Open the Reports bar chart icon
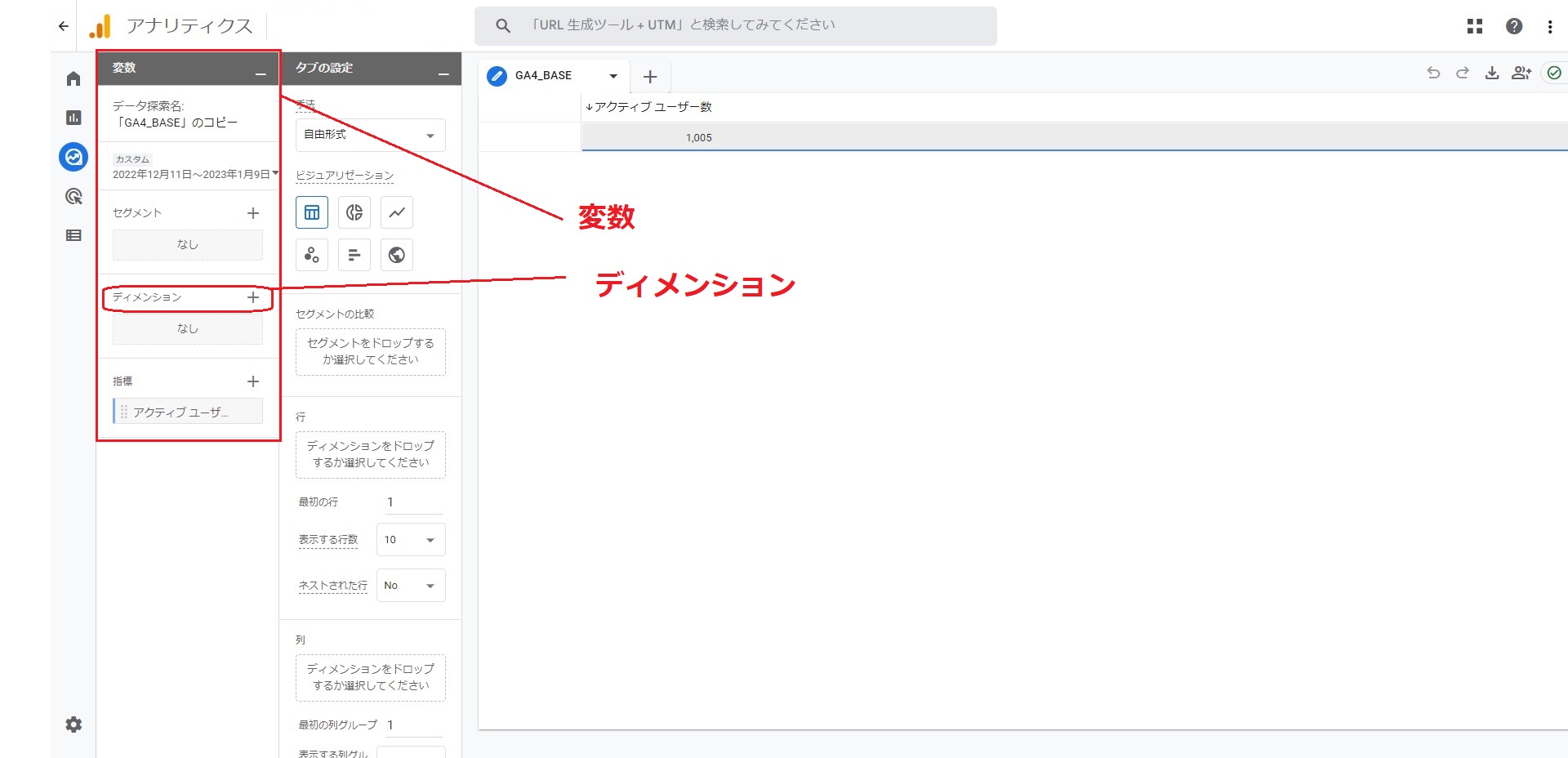 tap(73, 118)
